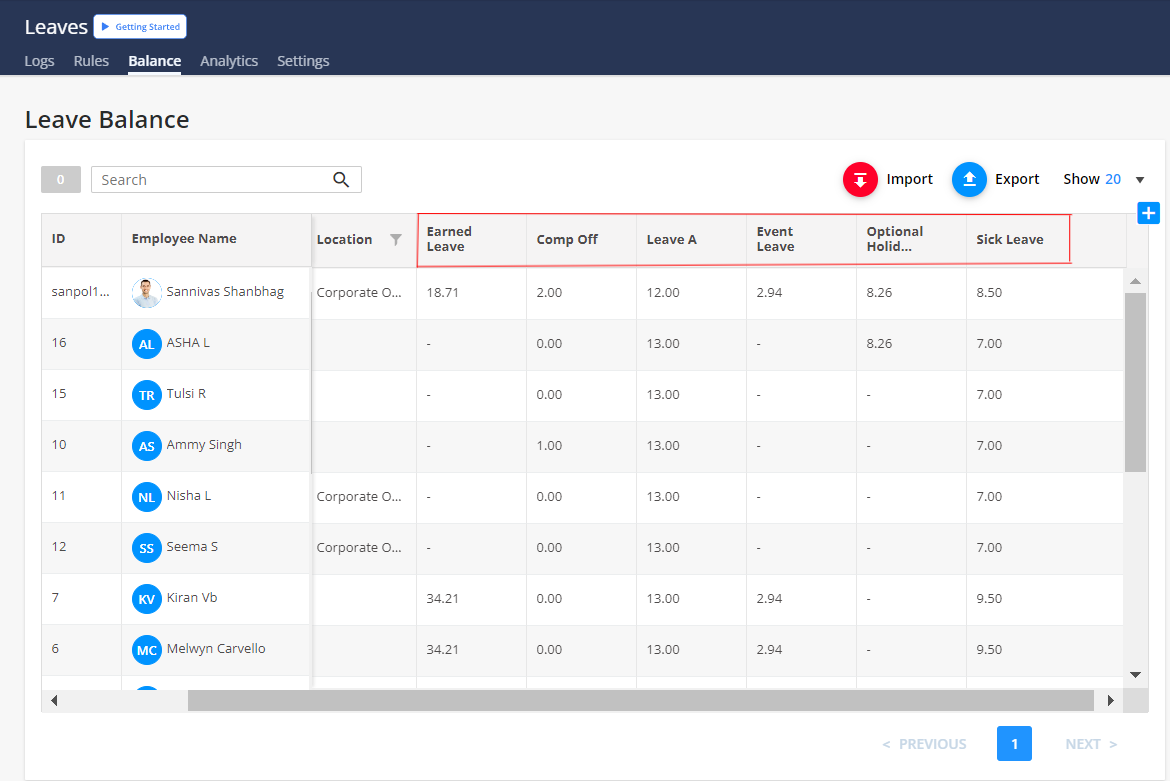
Task: Open the Location column filter
Action: [396, 240]
